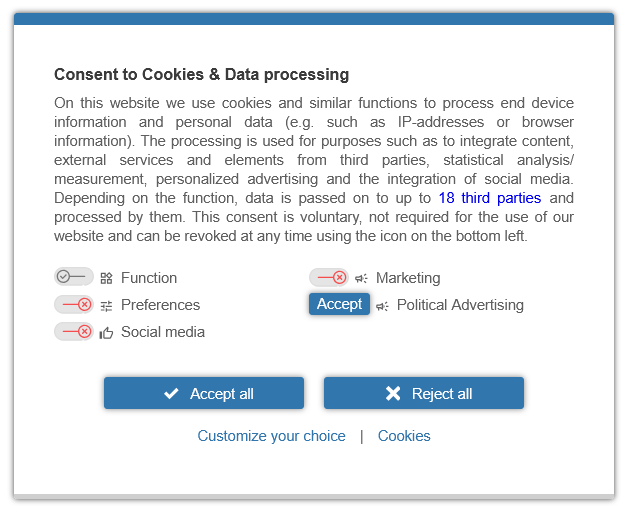
Task: Follow the Cookies link
Action: point(404,436)
